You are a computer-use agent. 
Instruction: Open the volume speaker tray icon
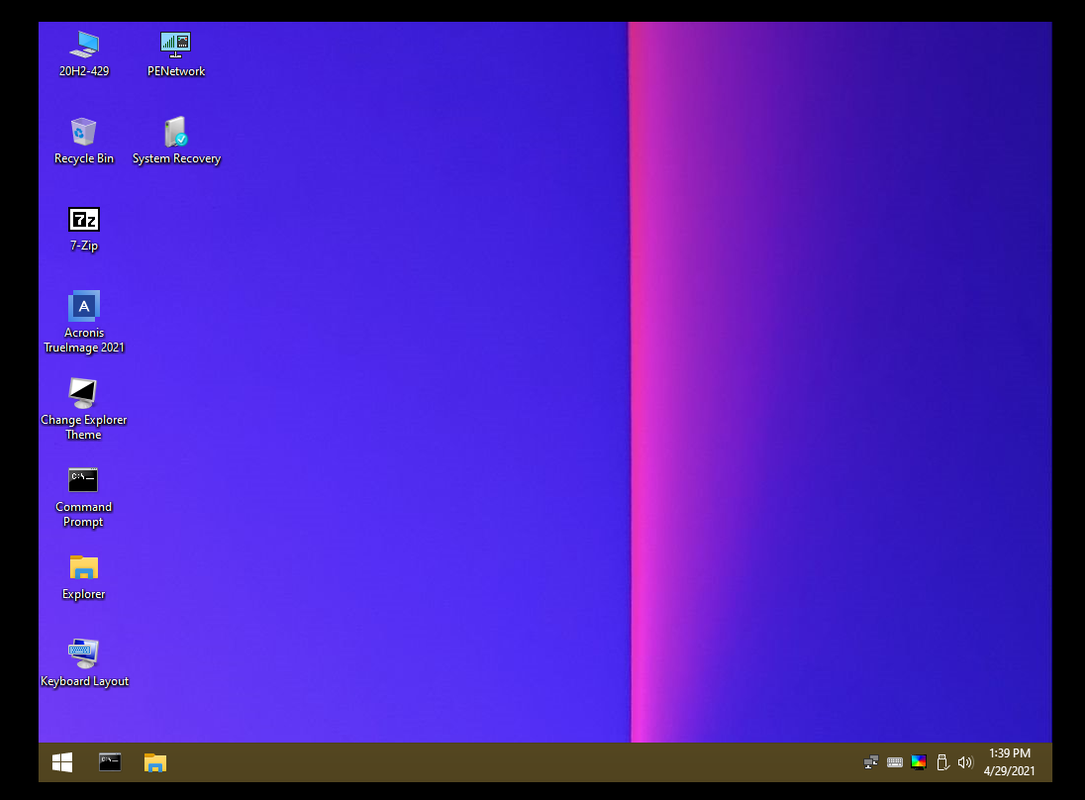[x=965, y=763]
